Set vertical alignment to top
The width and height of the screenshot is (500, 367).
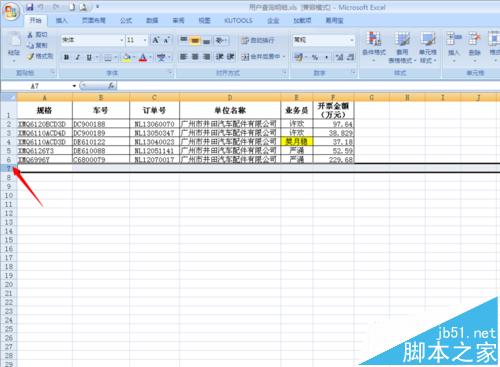[x=184, y=40]
